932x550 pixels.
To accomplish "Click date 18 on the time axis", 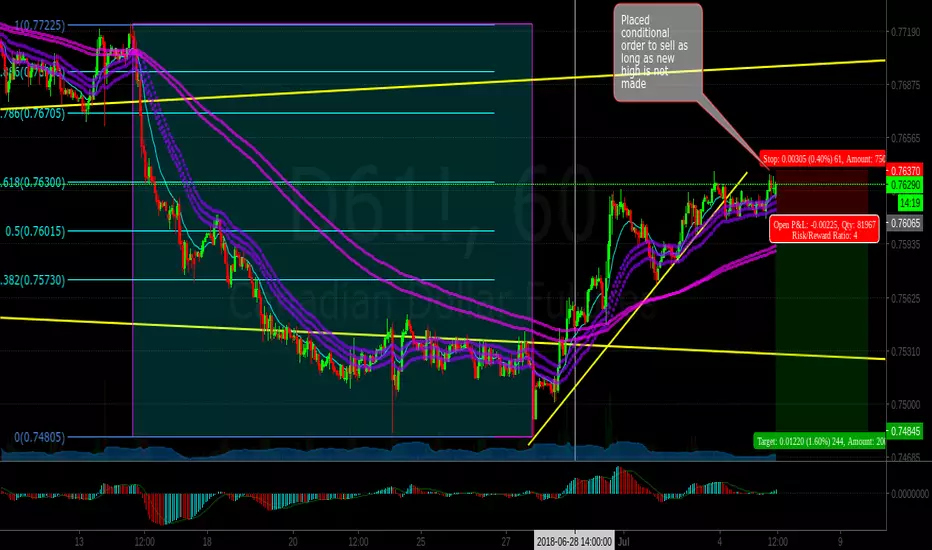I will pos(207,542).
